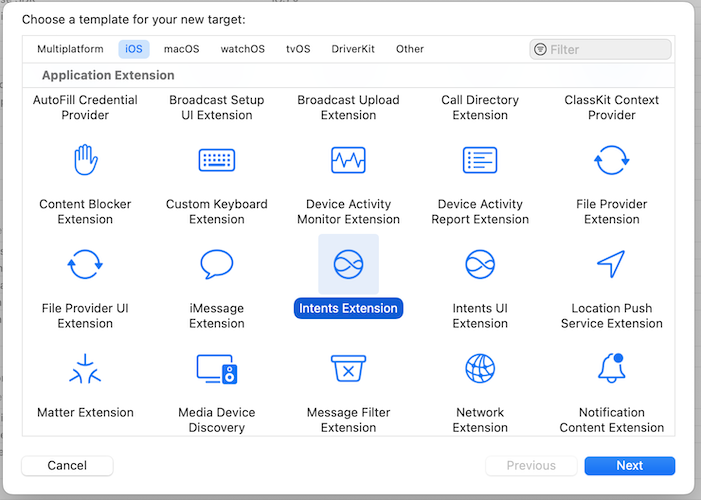Open the DriverKit tab
701x500 pixels.
coord(353,49)
